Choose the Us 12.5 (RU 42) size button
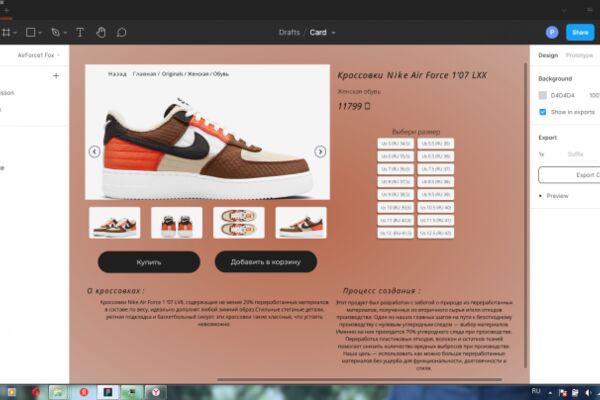The width and height of the screenshot is (600, 400). tap(435, 233)
